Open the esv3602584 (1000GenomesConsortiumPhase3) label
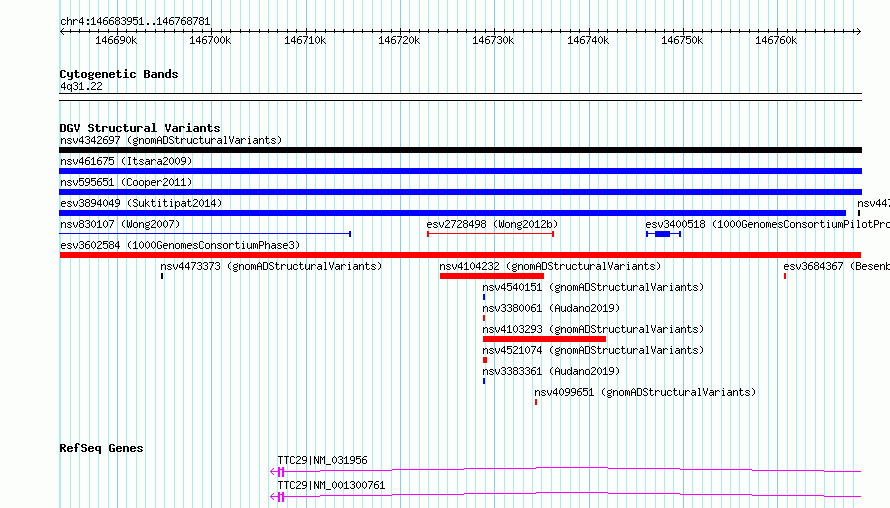Screen dimensions: 890x508 [x=180, y=245]
